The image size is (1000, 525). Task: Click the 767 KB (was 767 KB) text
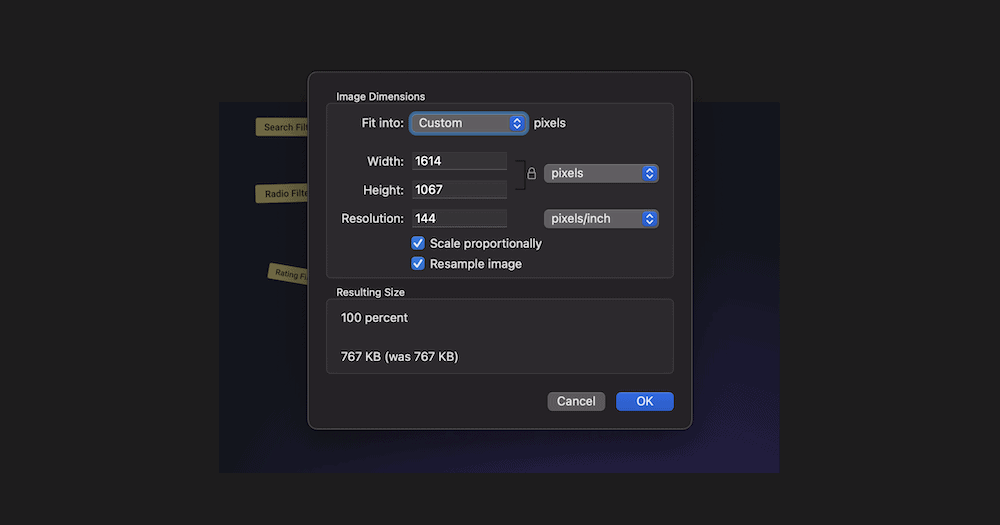399,357
